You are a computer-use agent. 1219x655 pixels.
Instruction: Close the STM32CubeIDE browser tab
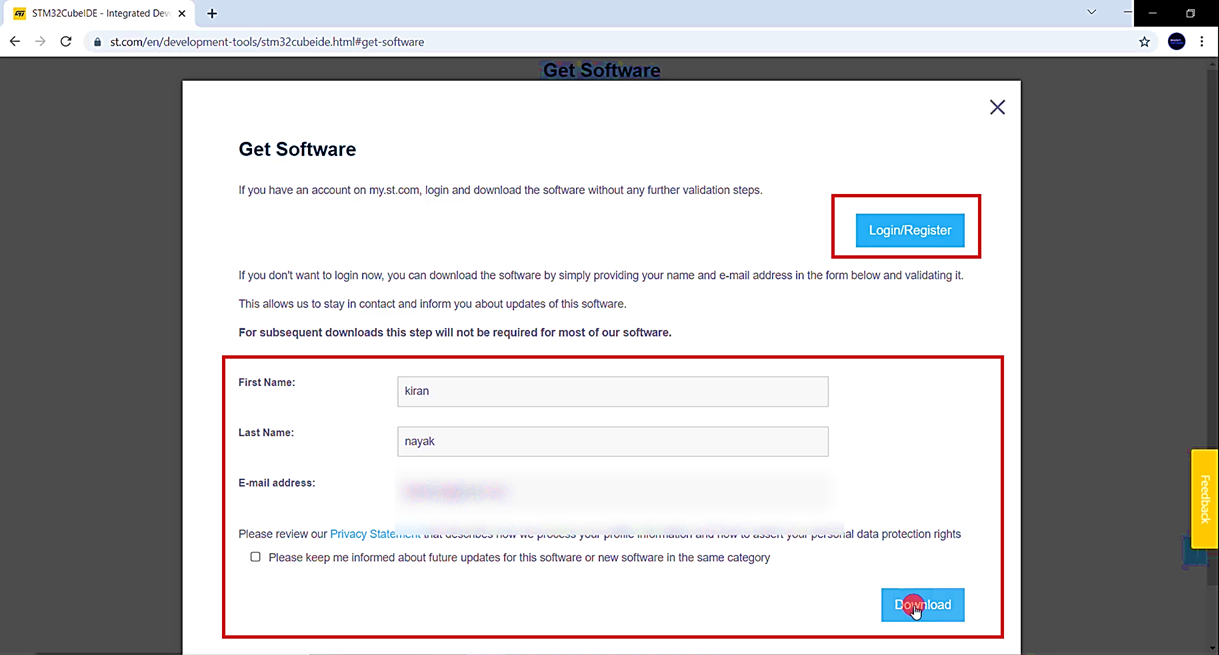point(182,14)
